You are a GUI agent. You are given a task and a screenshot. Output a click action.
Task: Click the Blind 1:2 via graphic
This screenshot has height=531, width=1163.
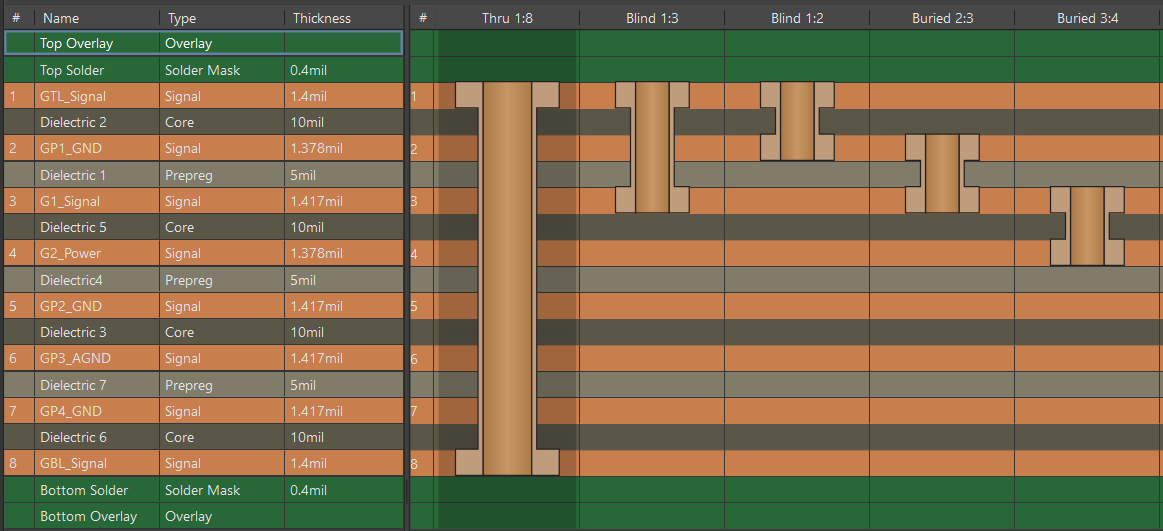(x=797, y=121)
